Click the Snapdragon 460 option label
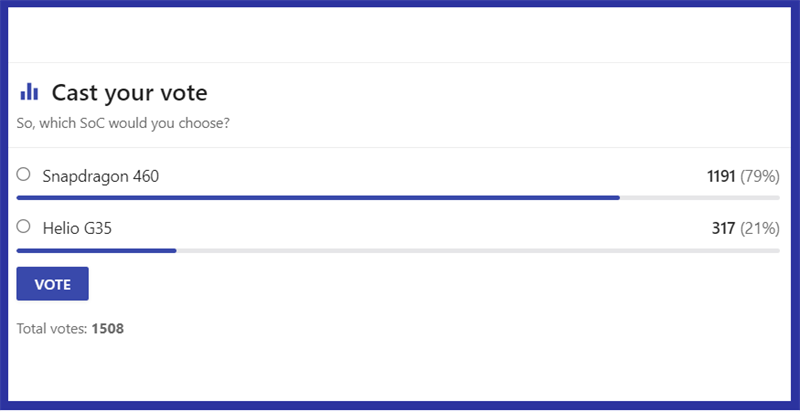This screenshot has height=412, width=800. (100, 176)
